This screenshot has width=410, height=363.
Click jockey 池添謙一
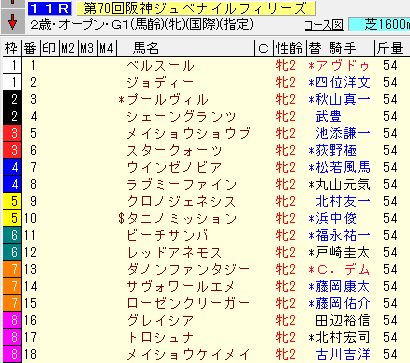point(343,133)
